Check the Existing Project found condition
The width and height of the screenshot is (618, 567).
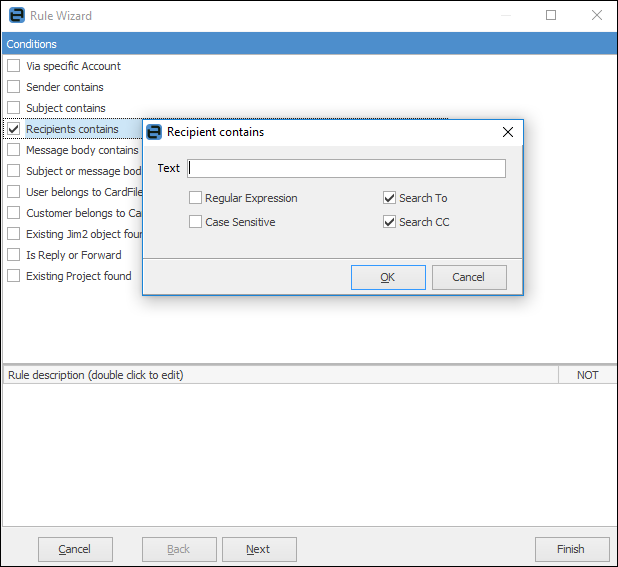(x=14, y=276)
